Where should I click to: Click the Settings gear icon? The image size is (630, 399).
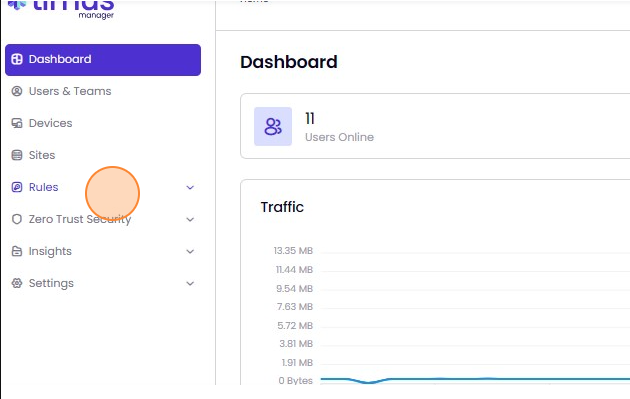click(17, 283)
